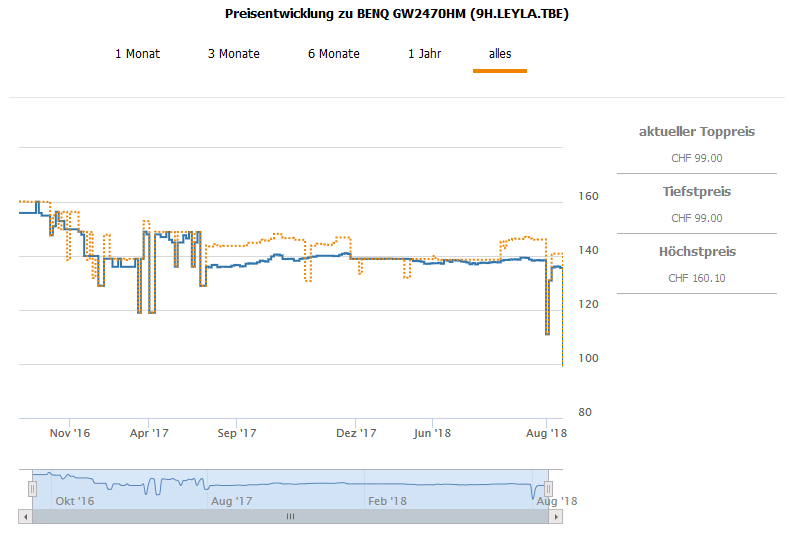Click the horizontal scrollbar thumb grip
789x535 pixels.
(x=291, y=516)
